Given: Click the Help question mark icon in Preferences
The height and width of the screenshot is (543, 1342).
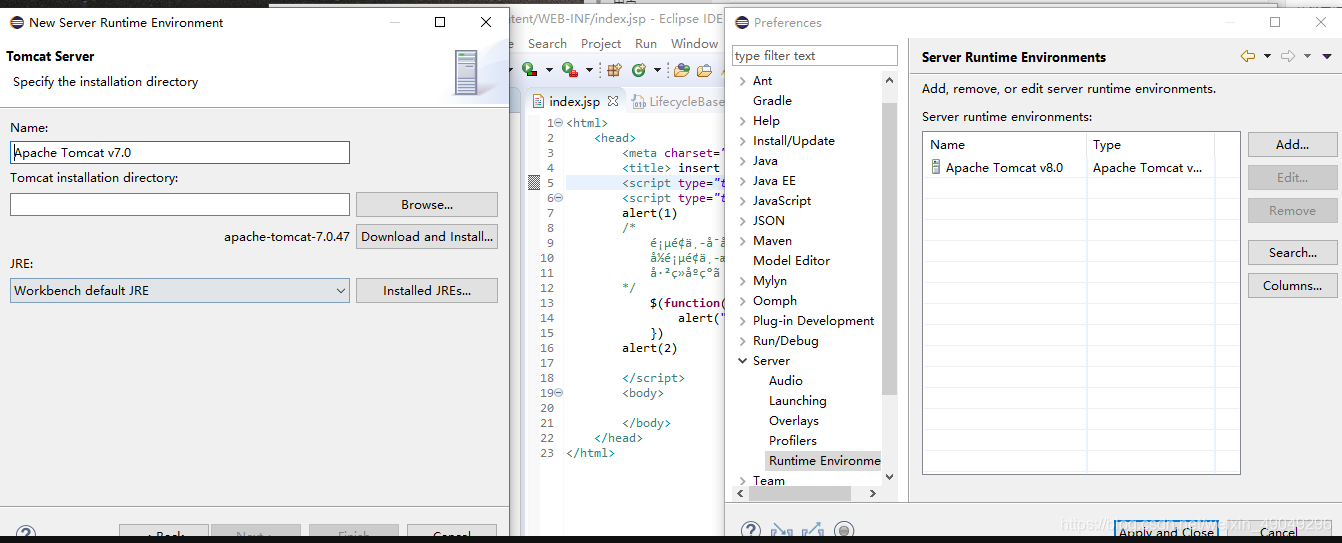Looking at the screenshot, I should (751, 530).
